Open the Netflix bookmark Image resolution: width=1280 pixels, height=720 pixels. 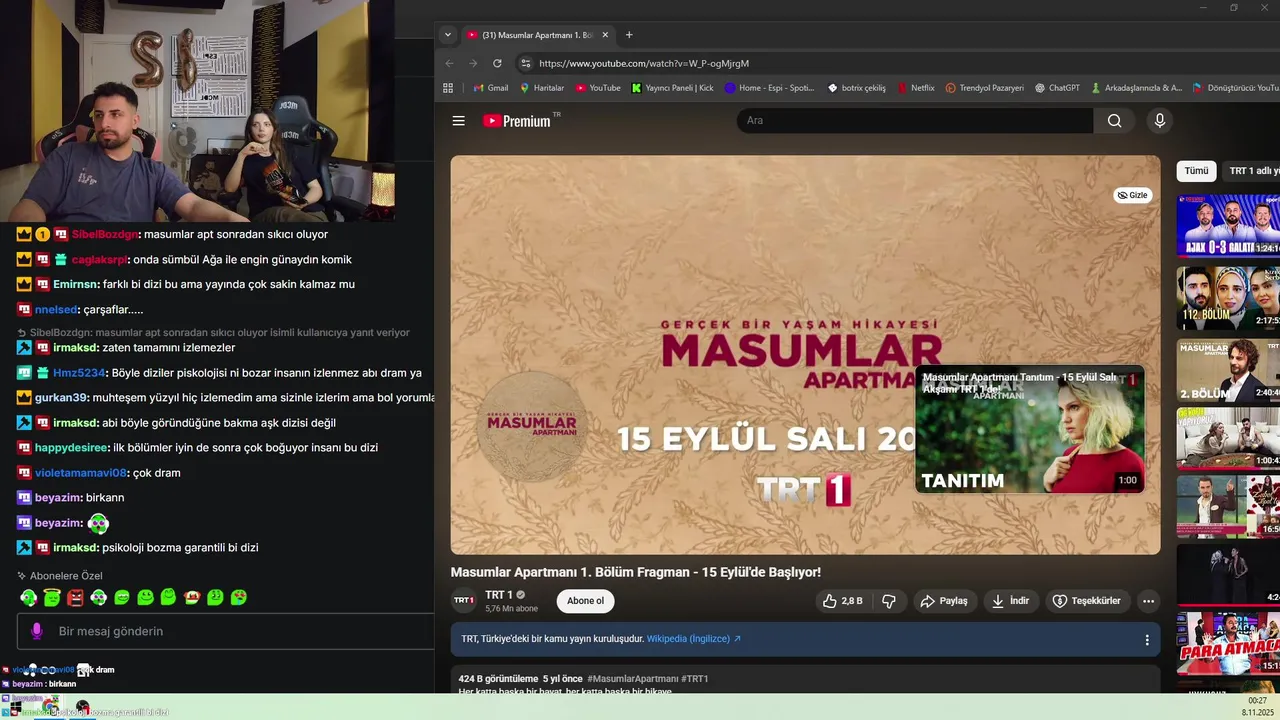(x=916, y=88)
